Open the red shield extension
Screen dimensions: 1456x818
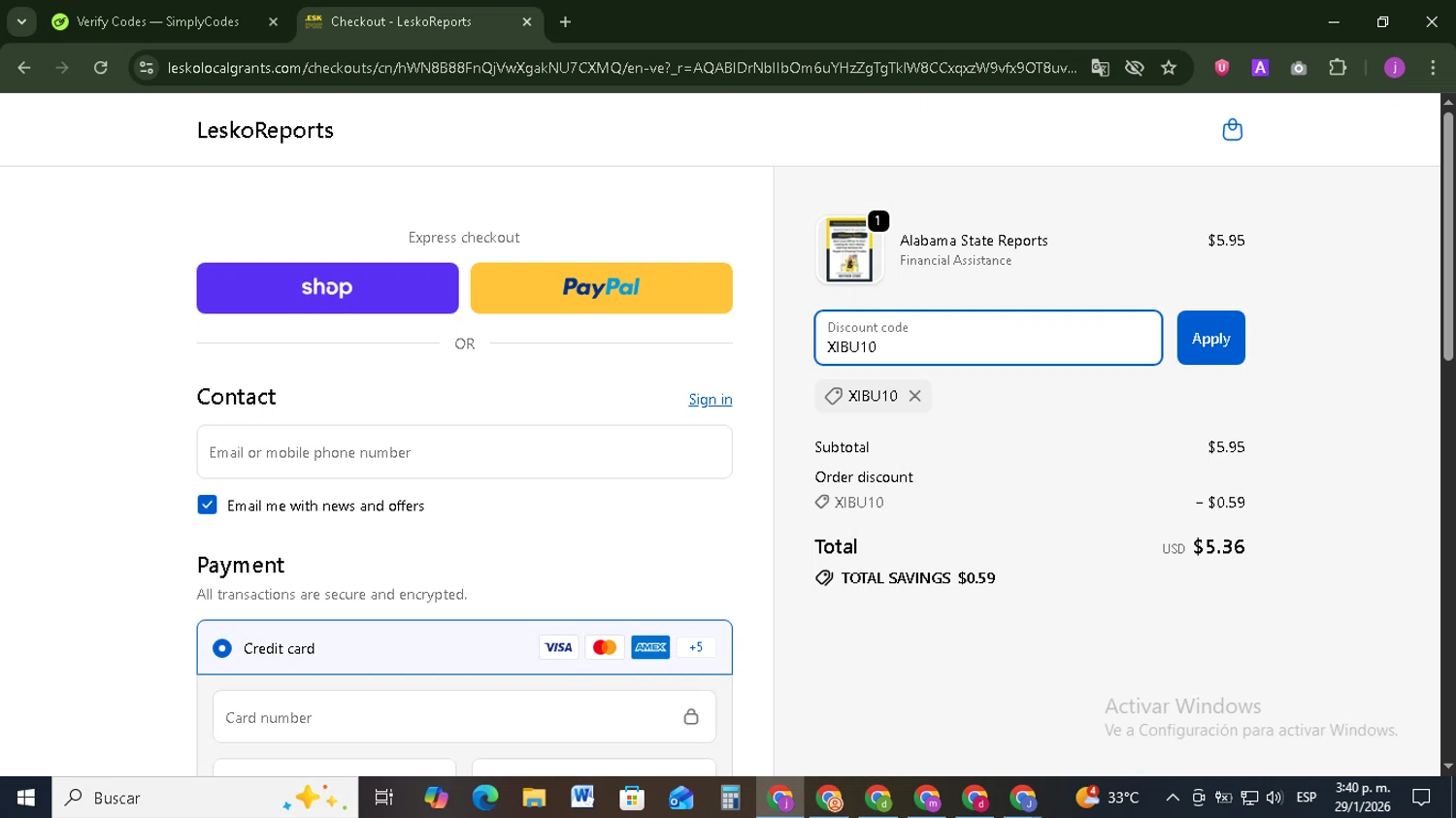(1222, 68)
